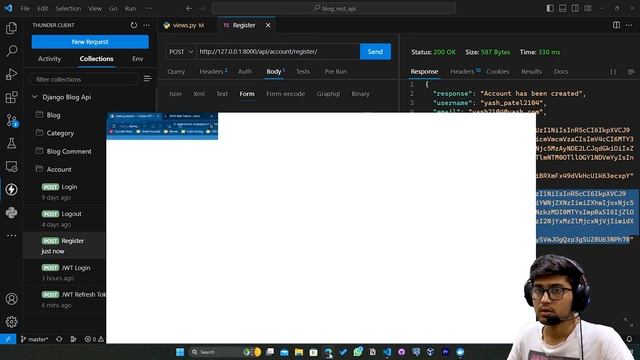Image resolution: width=640 pixels, height=360 pixels.
Task: Switch to the Activity tab
Action: tap(49, 59)
